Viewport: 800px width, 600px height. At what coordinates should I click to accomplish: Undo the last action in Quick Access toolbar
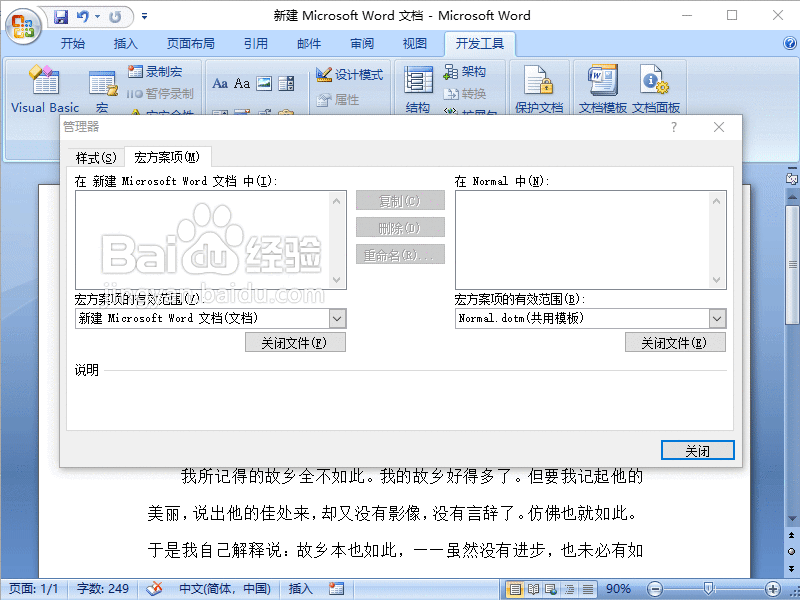coord(82,17)
